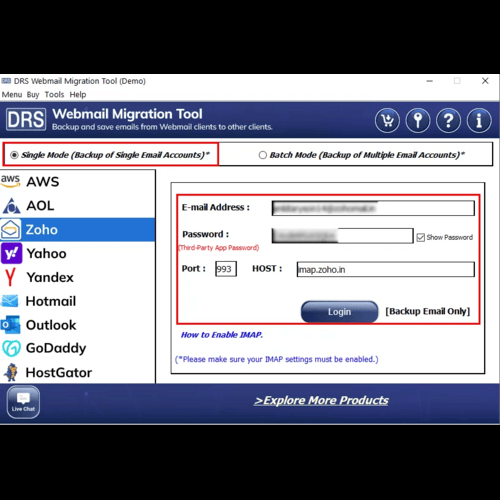500x500 pixels.
Task: Click the Login button
Action: (x=339, y=312)
